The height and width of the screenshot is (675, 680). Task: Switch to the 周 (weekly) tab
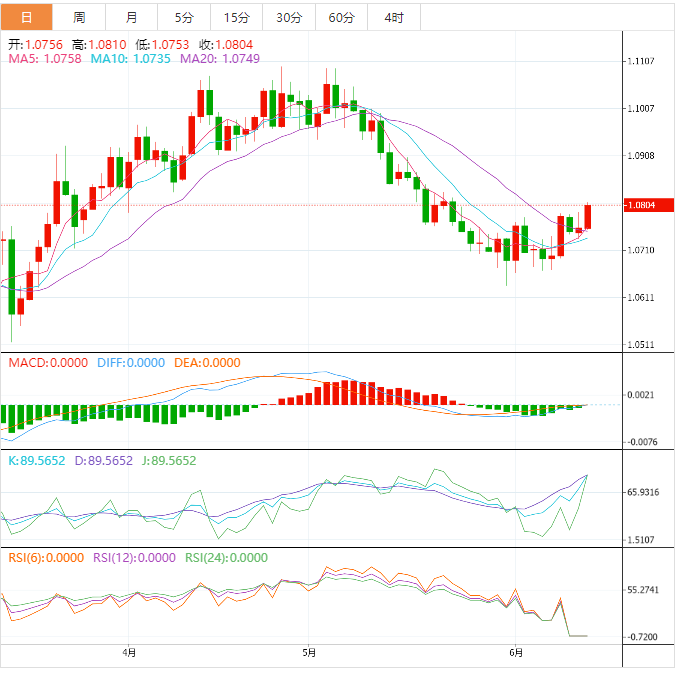[79, 17]
